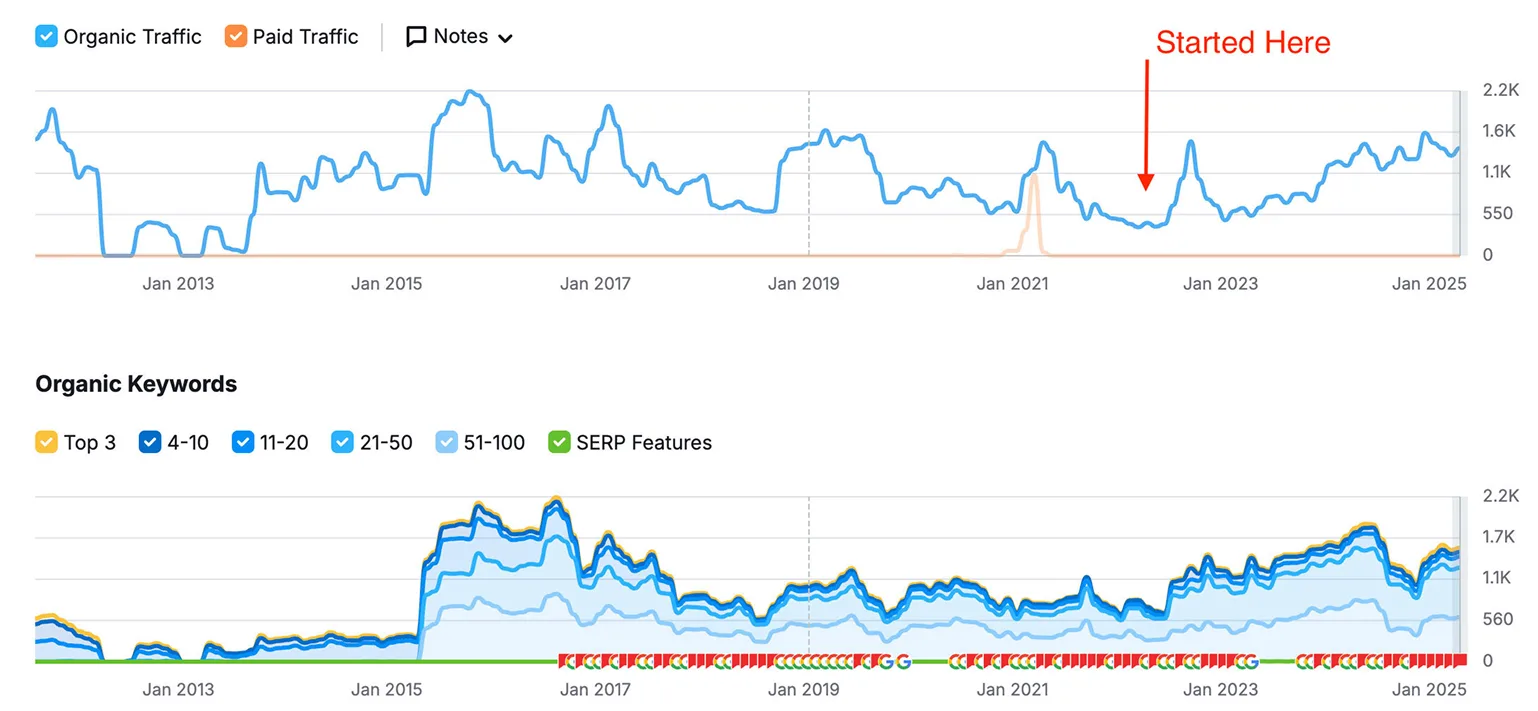Image resolution: width=1538 pixels, height=711 pixels.
Task: Disable the SERP Features checkbox
Action: point(559,442)
